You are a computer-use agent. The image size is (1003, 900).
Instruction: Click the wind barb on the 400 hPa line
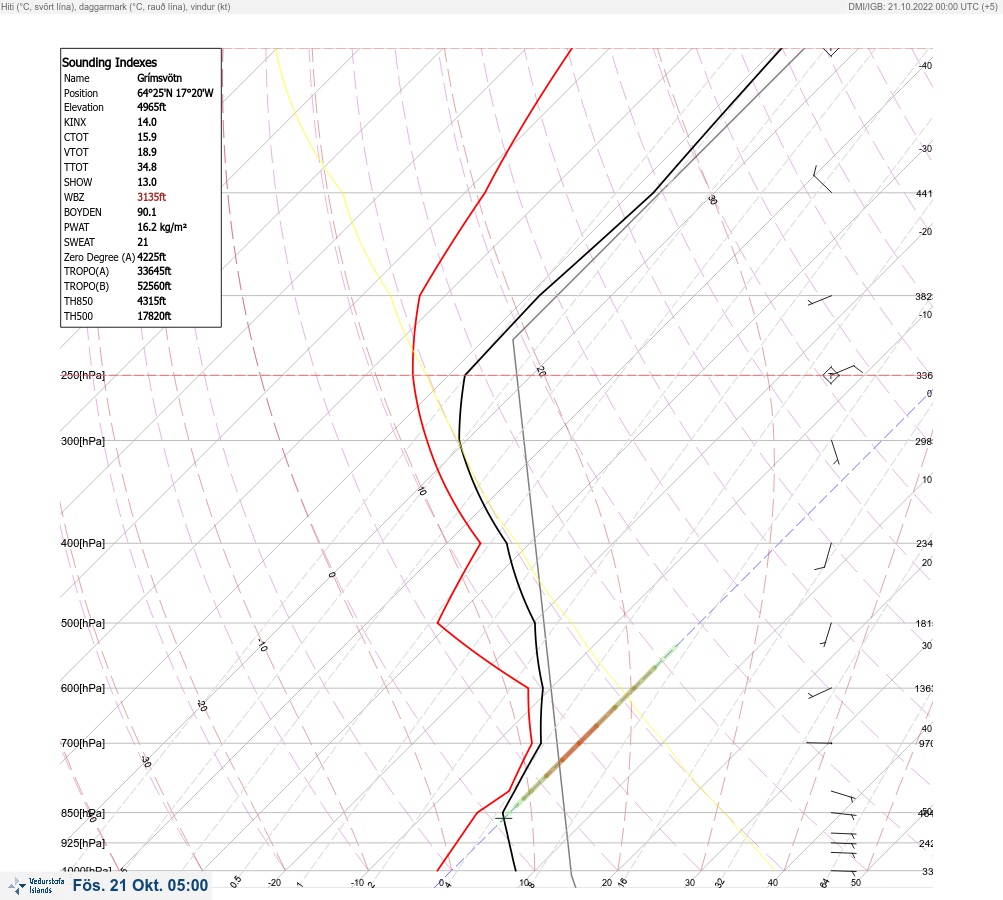pyautogui.click(x=823, y=556)
